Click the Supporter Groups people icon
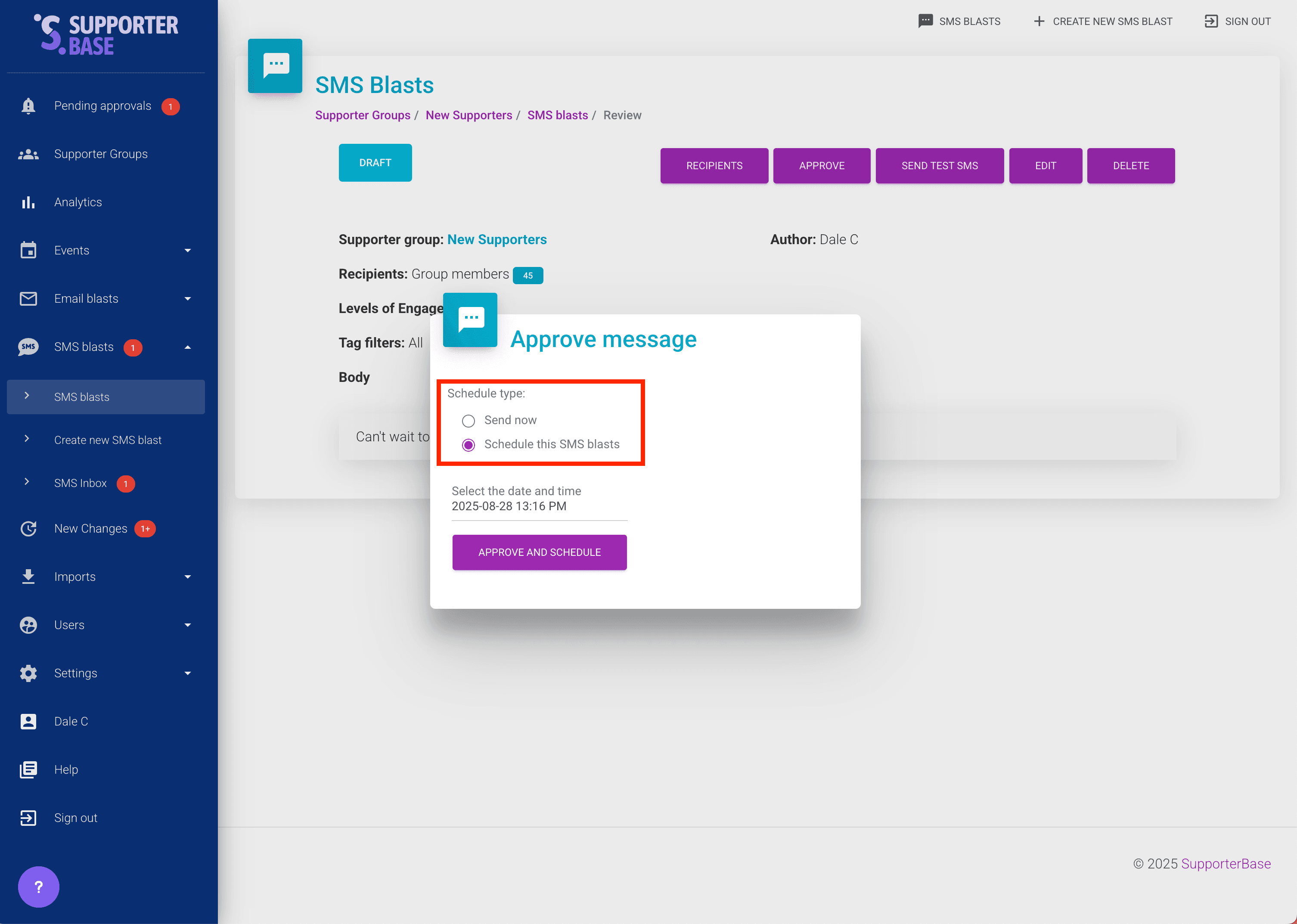Image resolution: width=1297 pixels, height=924 pixels. click(x=28, y=154)
